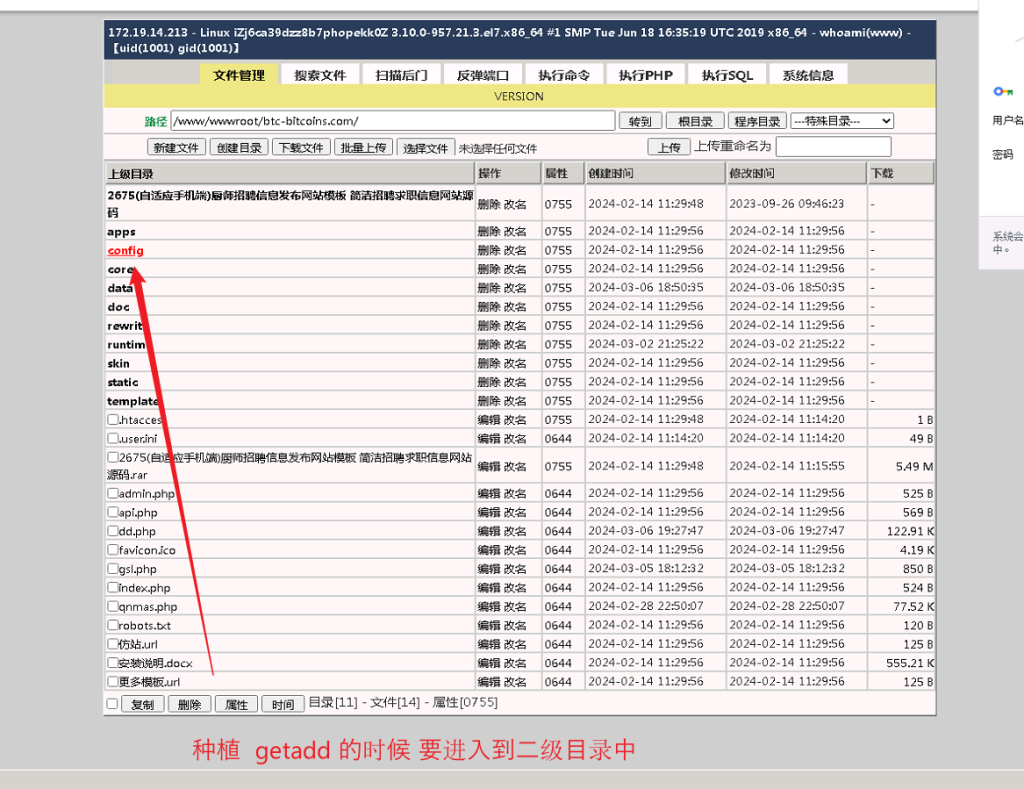The image size is (1024, 789).
Task: Toggle the select-all checkbox beside 复制
Action: point(112,704)
